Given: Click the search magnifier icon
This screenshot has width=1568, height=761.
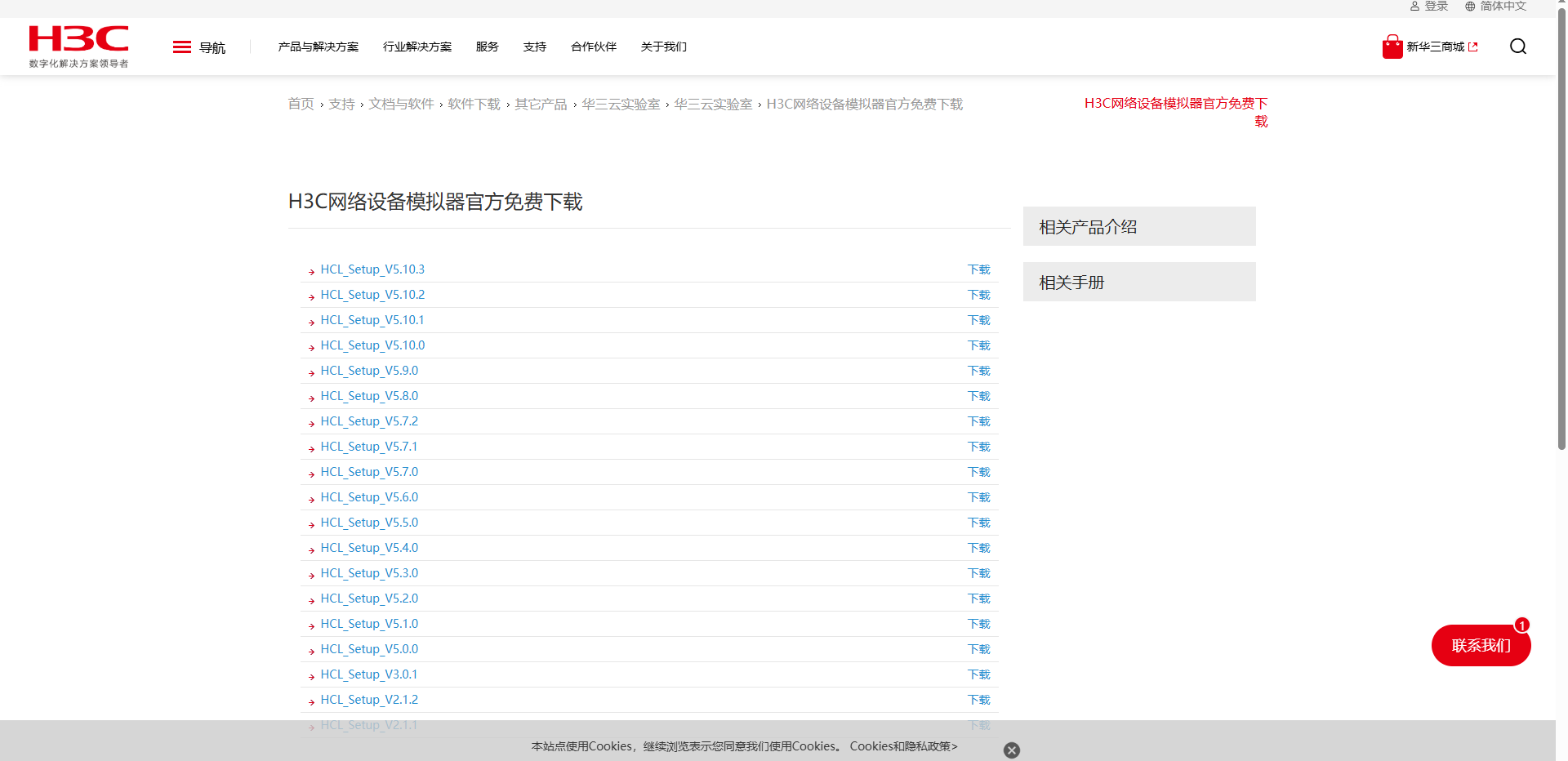Looking at the screenshot, I should [1517, 47].
